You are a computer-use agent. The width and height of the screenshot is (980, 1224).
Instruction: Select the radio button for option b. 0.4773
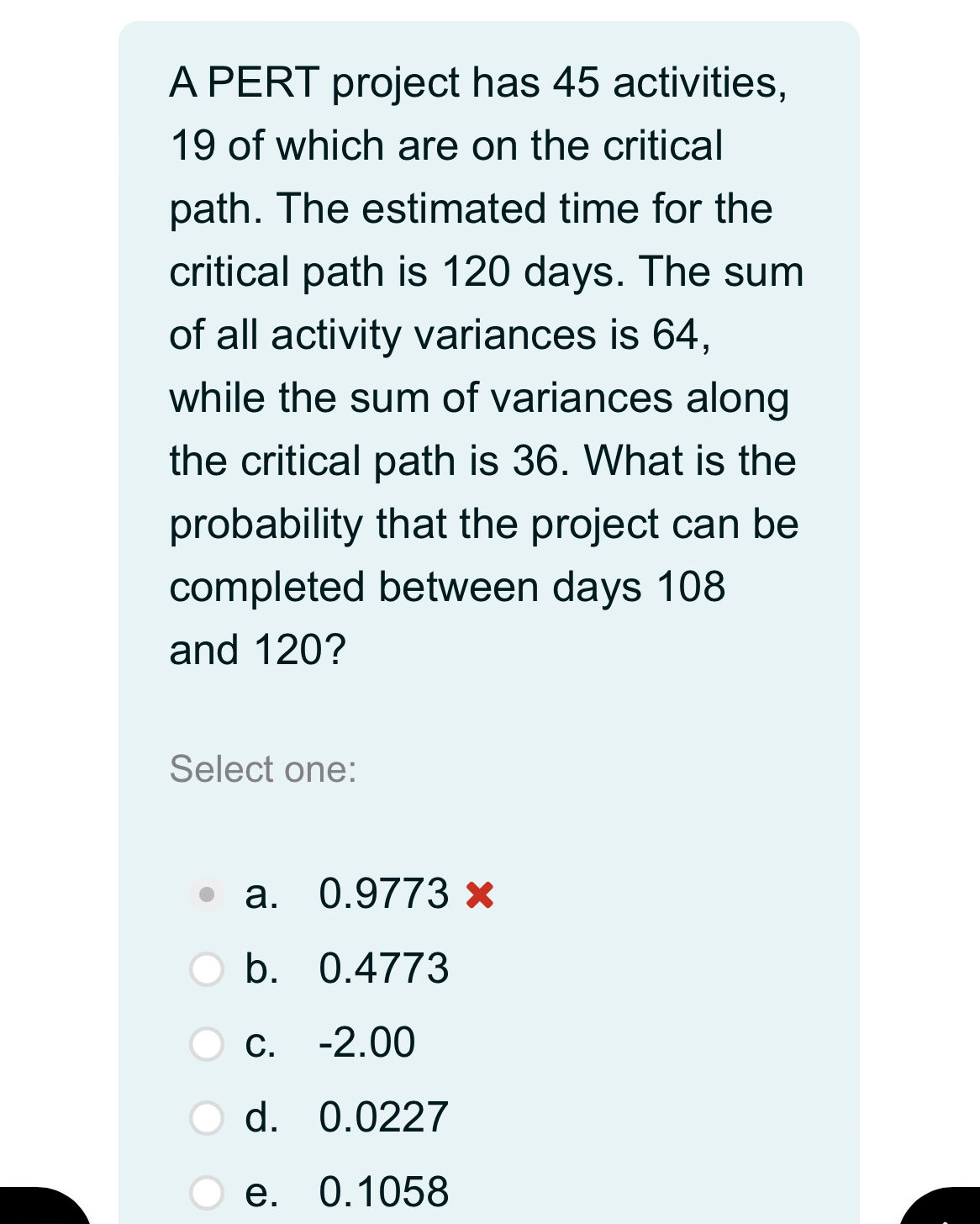207,968
